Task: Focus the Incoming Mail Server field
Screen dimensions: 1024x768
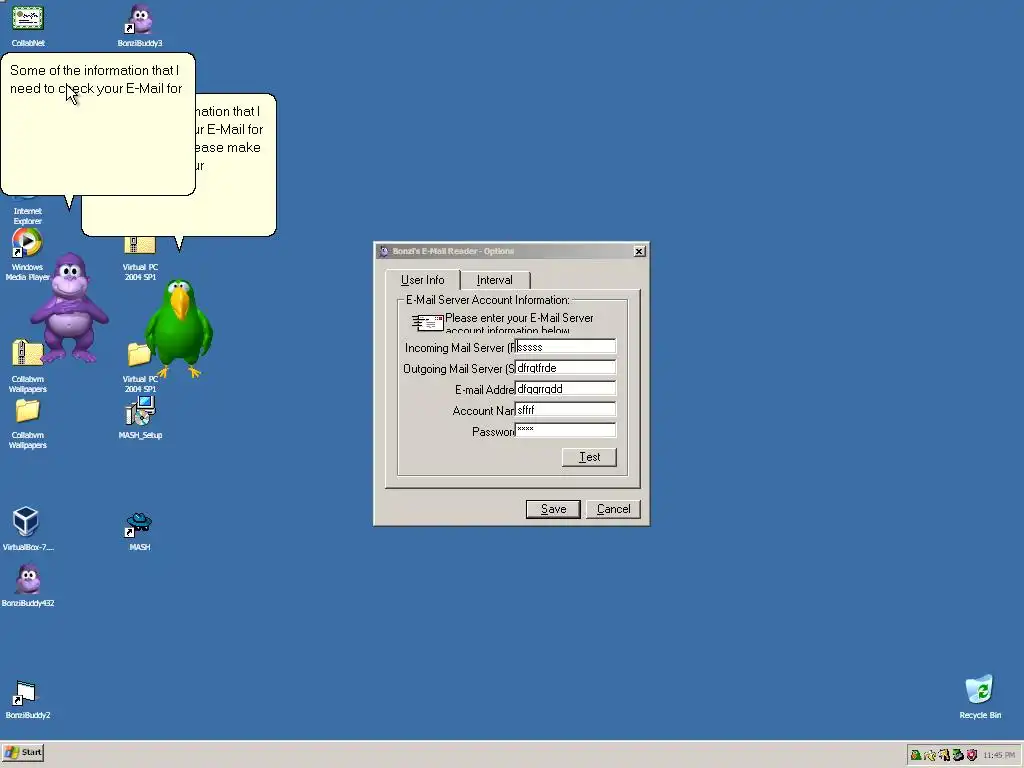Action: [565, 347]
